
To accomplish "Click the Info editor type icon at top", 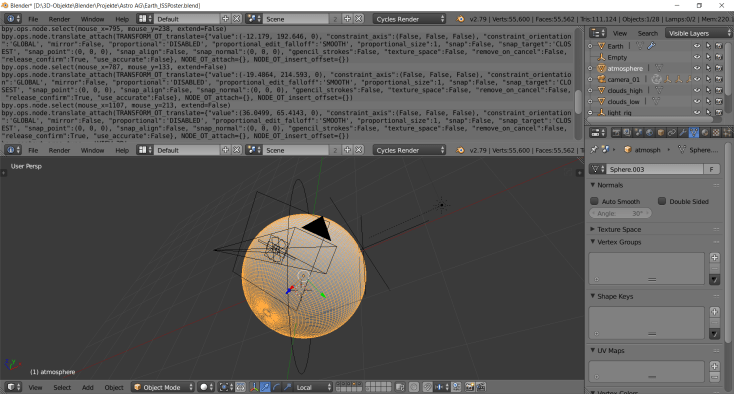I will pyautogui.click(x=13, y=19).
